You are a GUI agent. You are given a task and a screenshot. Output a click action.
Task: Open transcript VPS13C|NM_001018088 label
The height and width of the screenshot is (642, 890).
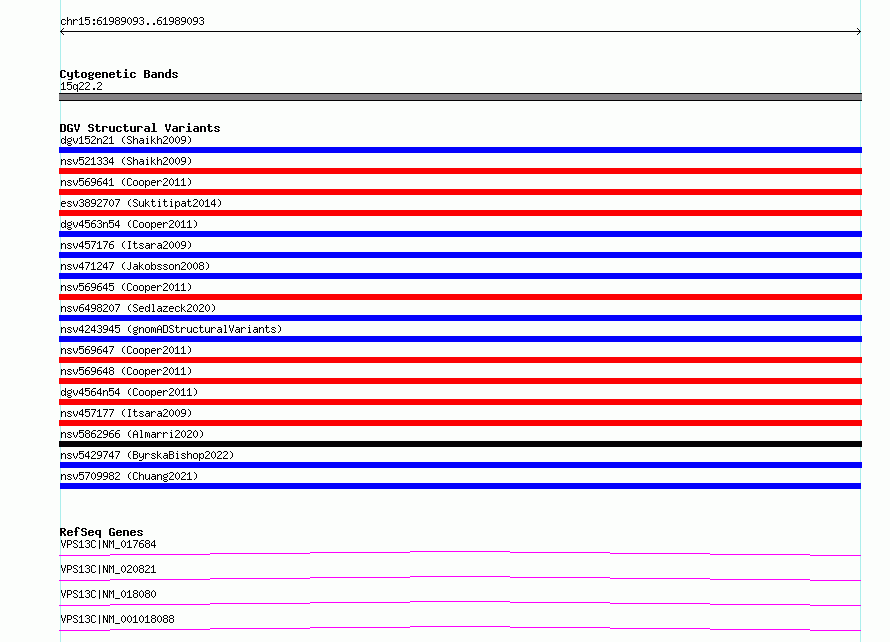tap(117, 619)
